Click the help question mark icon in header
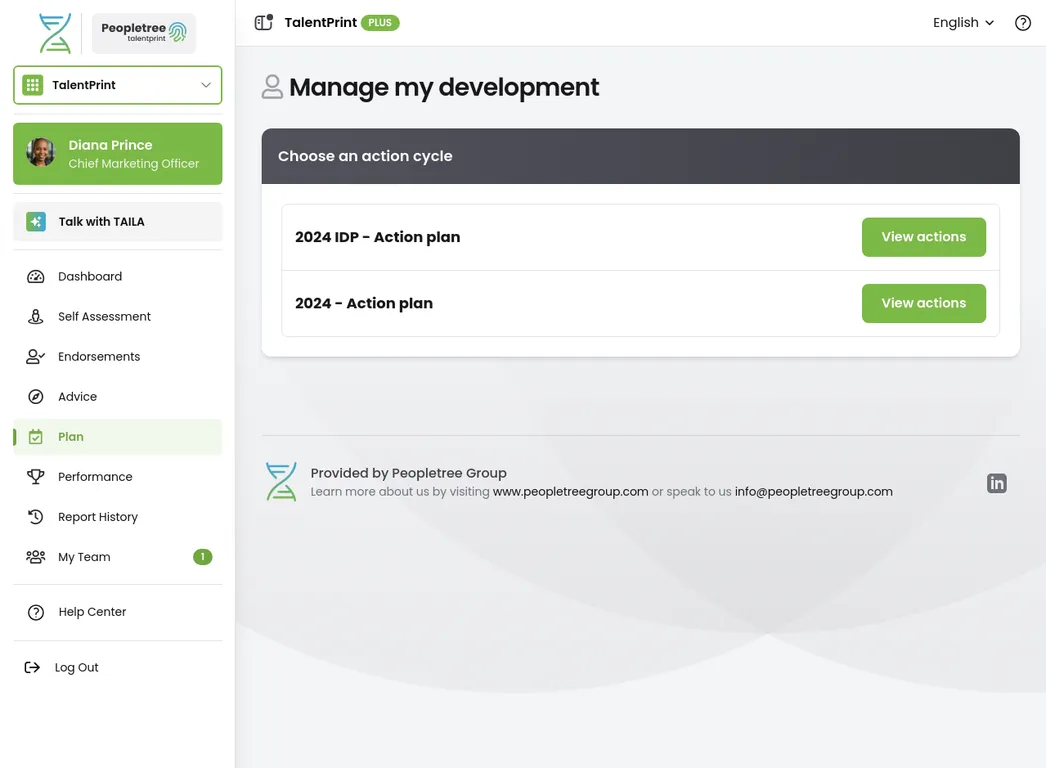This screenshot has height=768, width=1046. point(1023,23)
